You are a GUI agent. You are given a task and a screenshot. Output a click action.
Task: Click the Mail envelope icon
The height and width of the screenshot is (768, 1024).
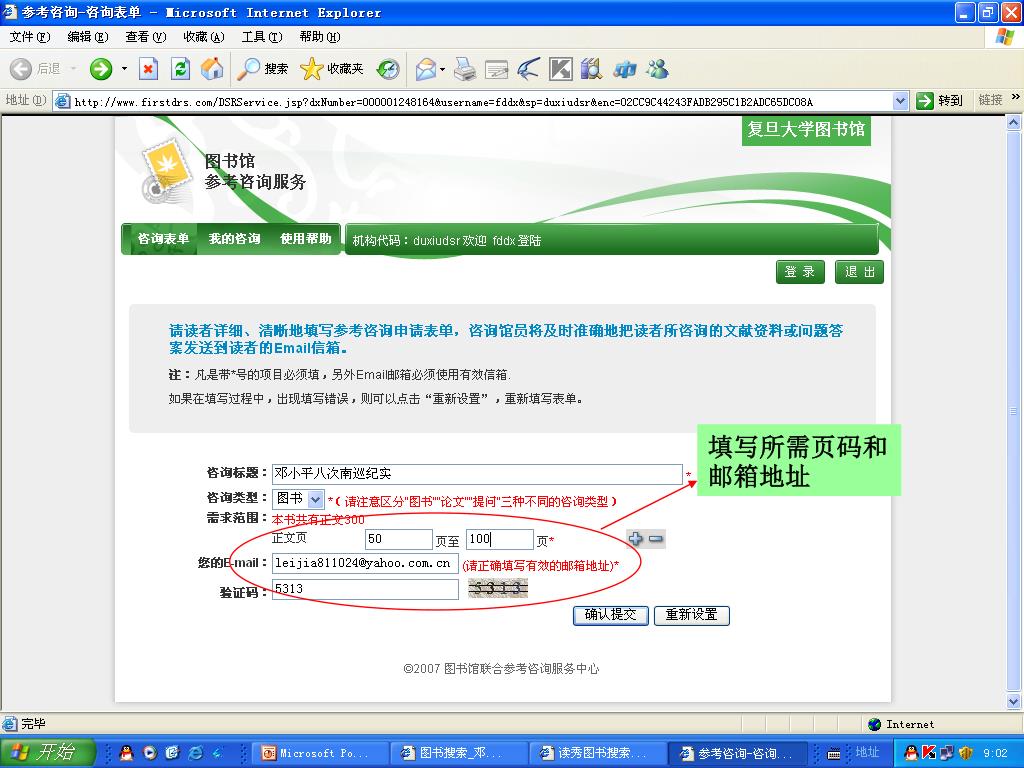[426, 69]
